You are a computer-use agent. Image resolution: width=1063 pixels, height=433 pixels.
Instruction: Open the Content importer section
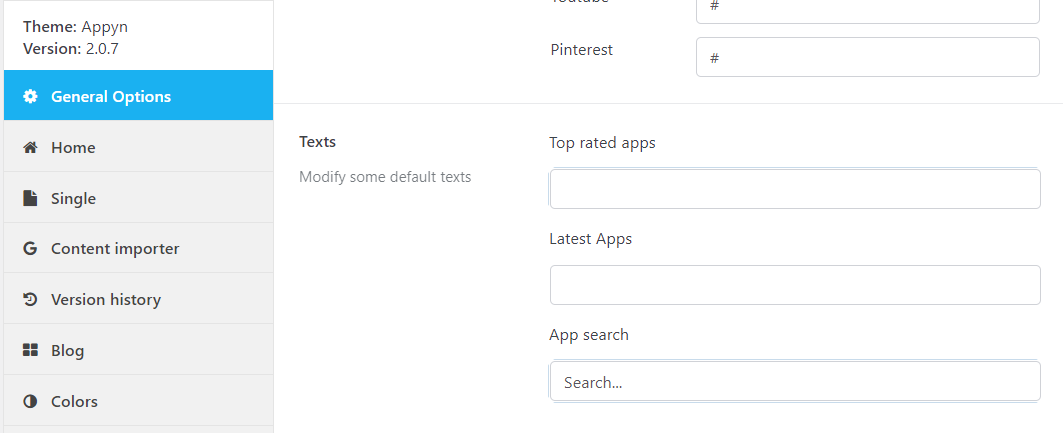pyautogui.click(x=138, y=248)
